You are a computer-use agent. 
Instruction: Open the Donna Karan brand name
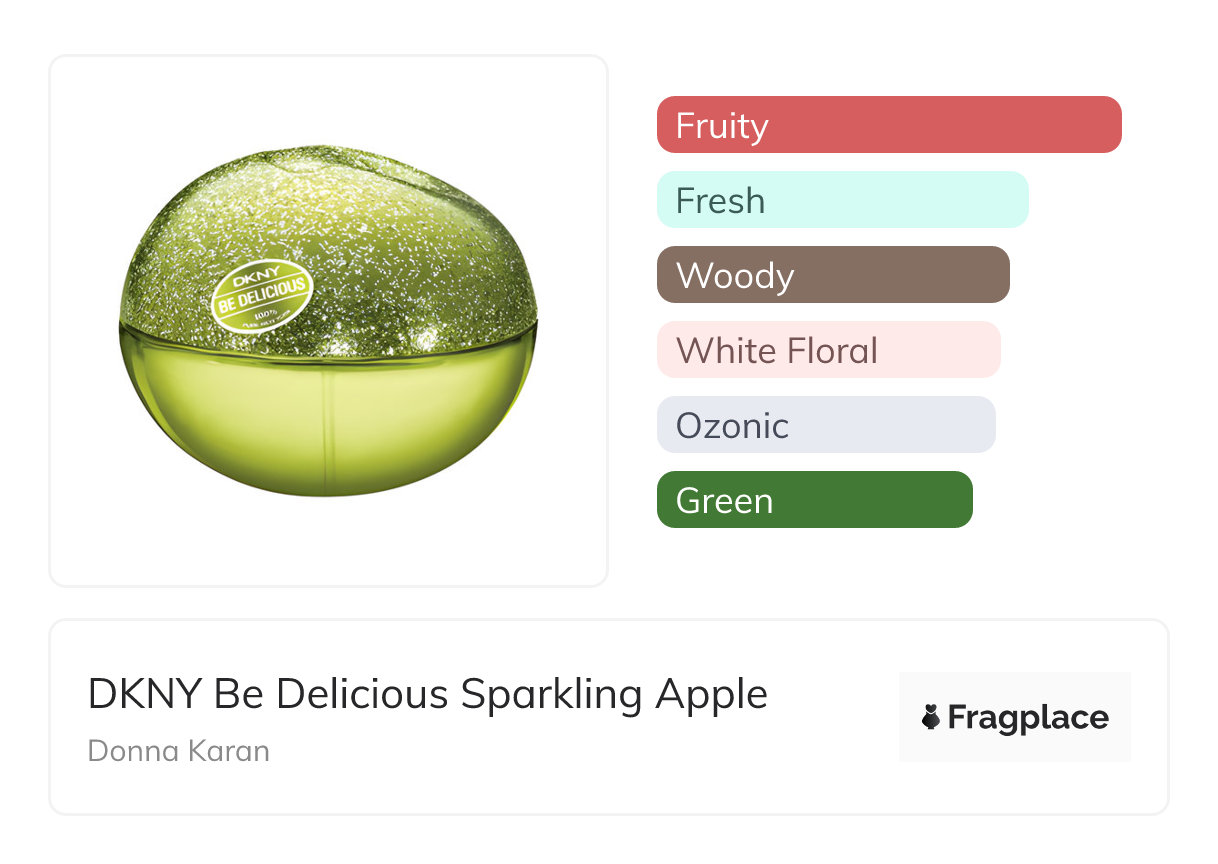(x=179, y=750)
